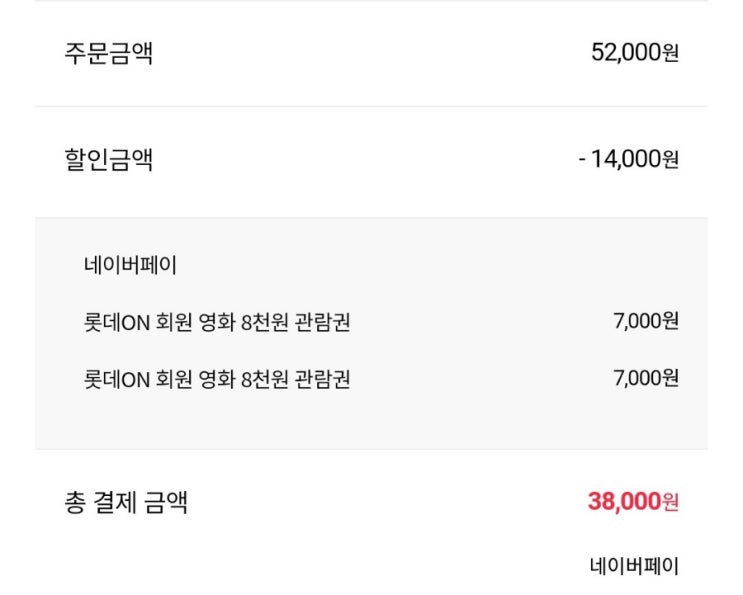Click the first 7,000원 coupon value

(646, 321)
